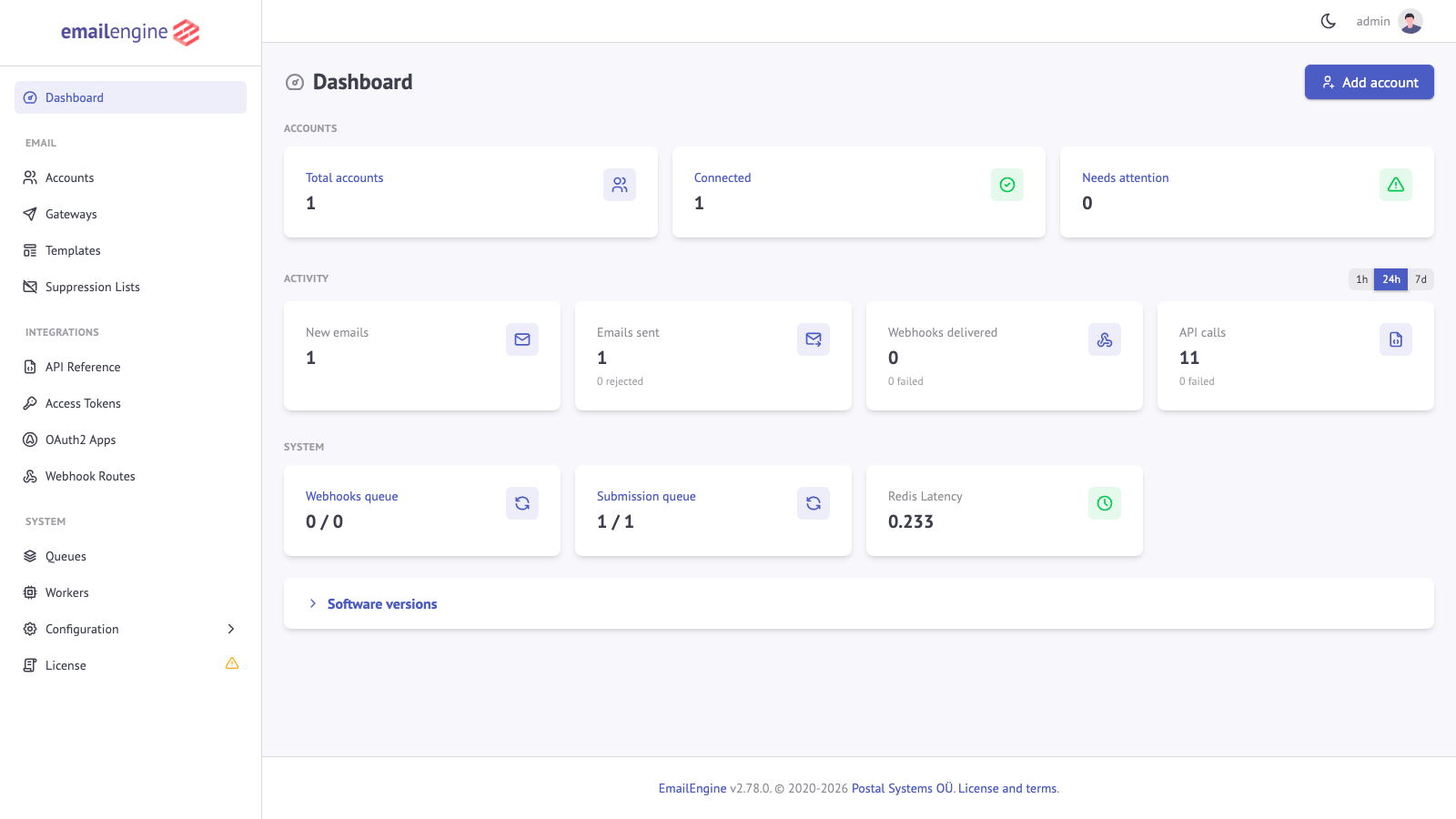Click the Webhook Routes sidebar icon
1456x819 pixels.
tap(30, 476)
